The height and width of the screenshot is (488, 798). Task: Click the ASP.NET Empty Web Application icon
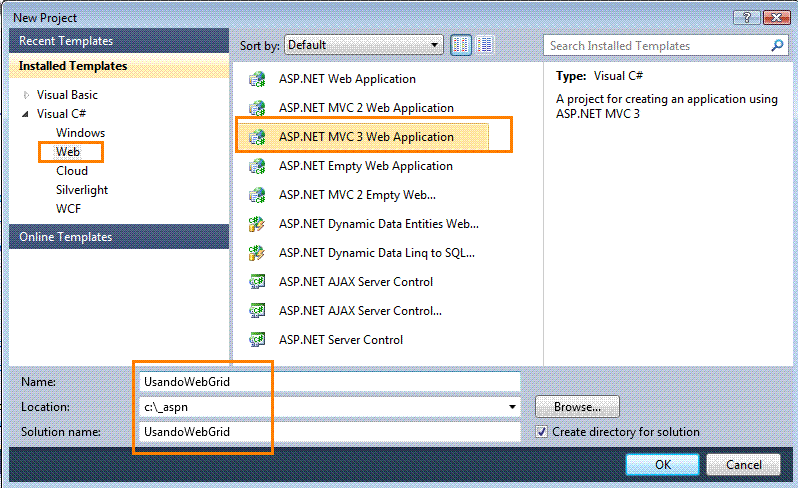[257, 166]
